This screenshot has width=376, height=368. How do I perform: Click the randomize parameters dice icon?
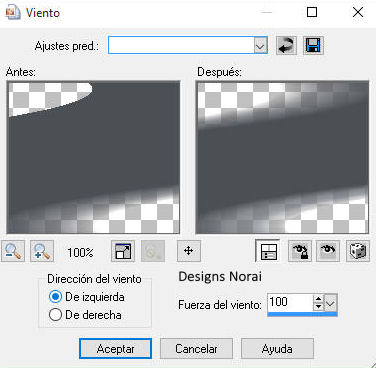click(358, 251)
